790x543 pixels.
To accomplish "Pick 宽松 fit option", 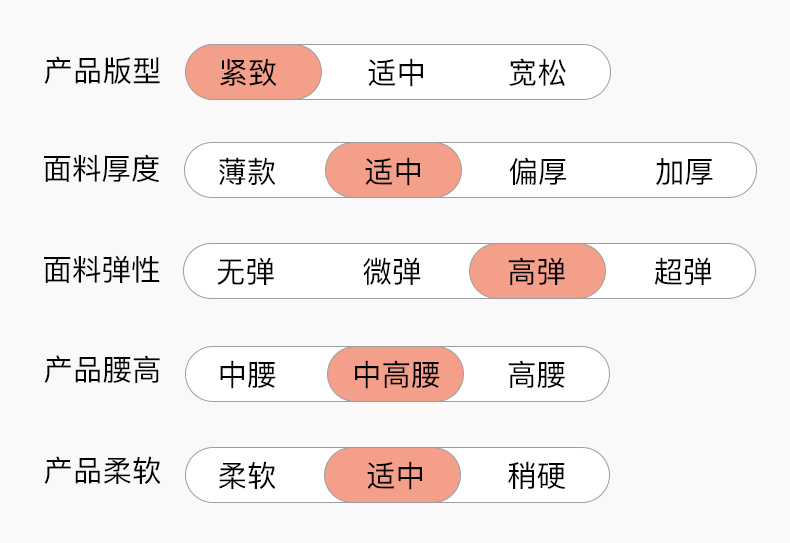I will [538, 72].
